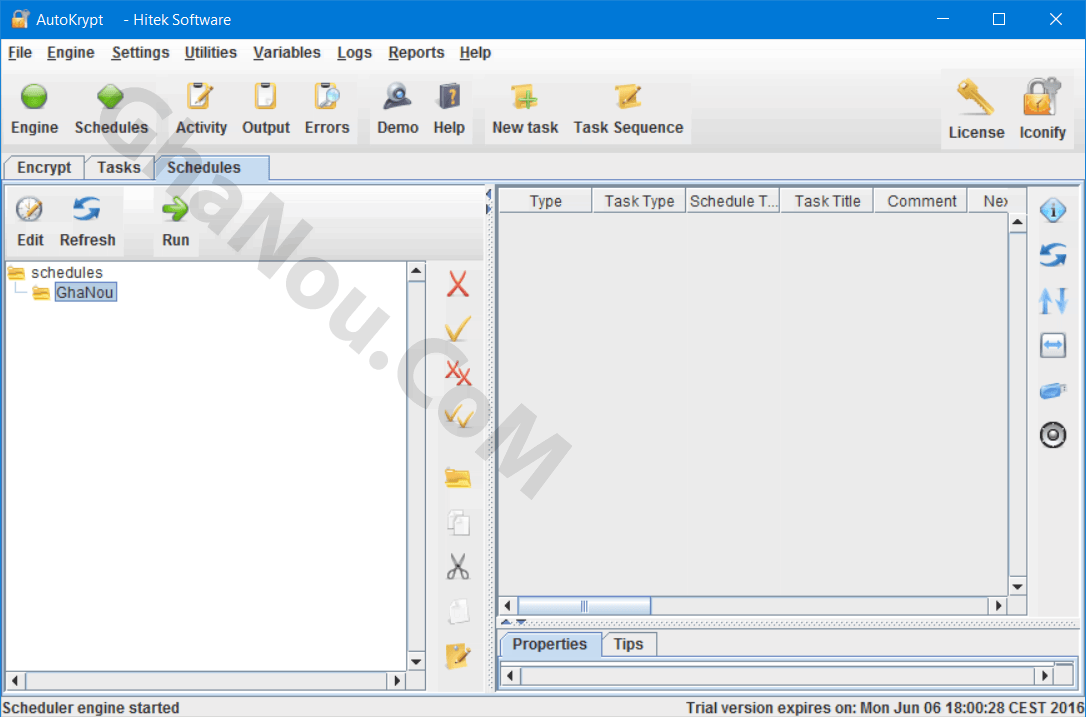Open the Help book icon in the toolbar
The image size is (1086, 717).
[x=449, y=97]
